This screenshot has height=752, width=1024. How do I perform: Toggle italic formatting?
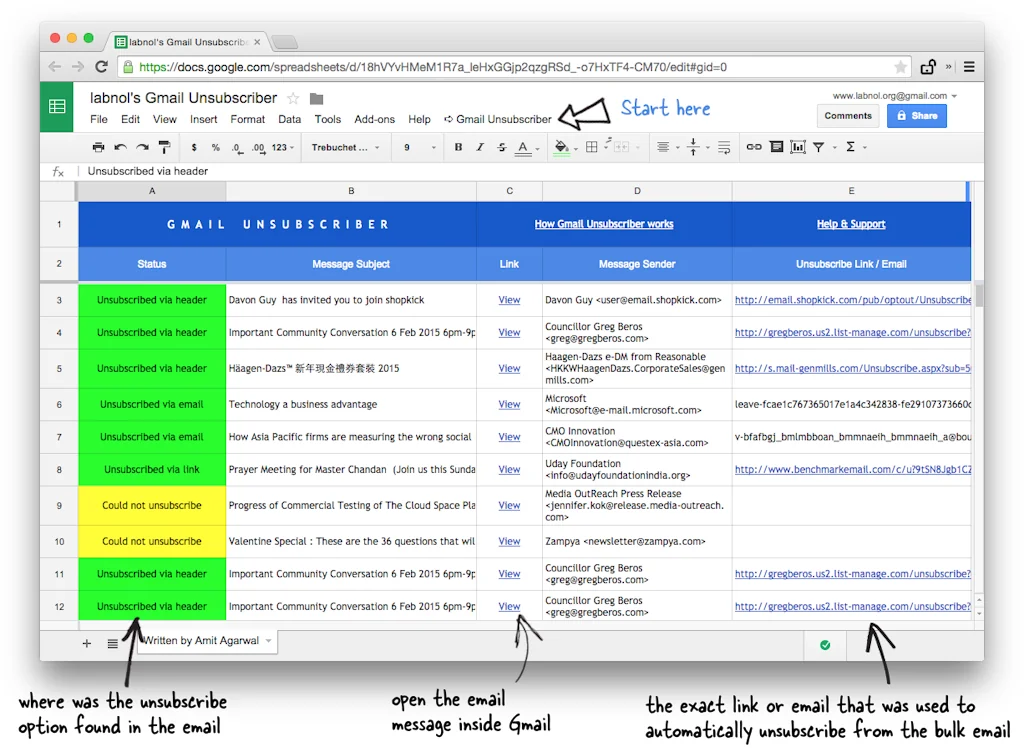click(480, 146)
